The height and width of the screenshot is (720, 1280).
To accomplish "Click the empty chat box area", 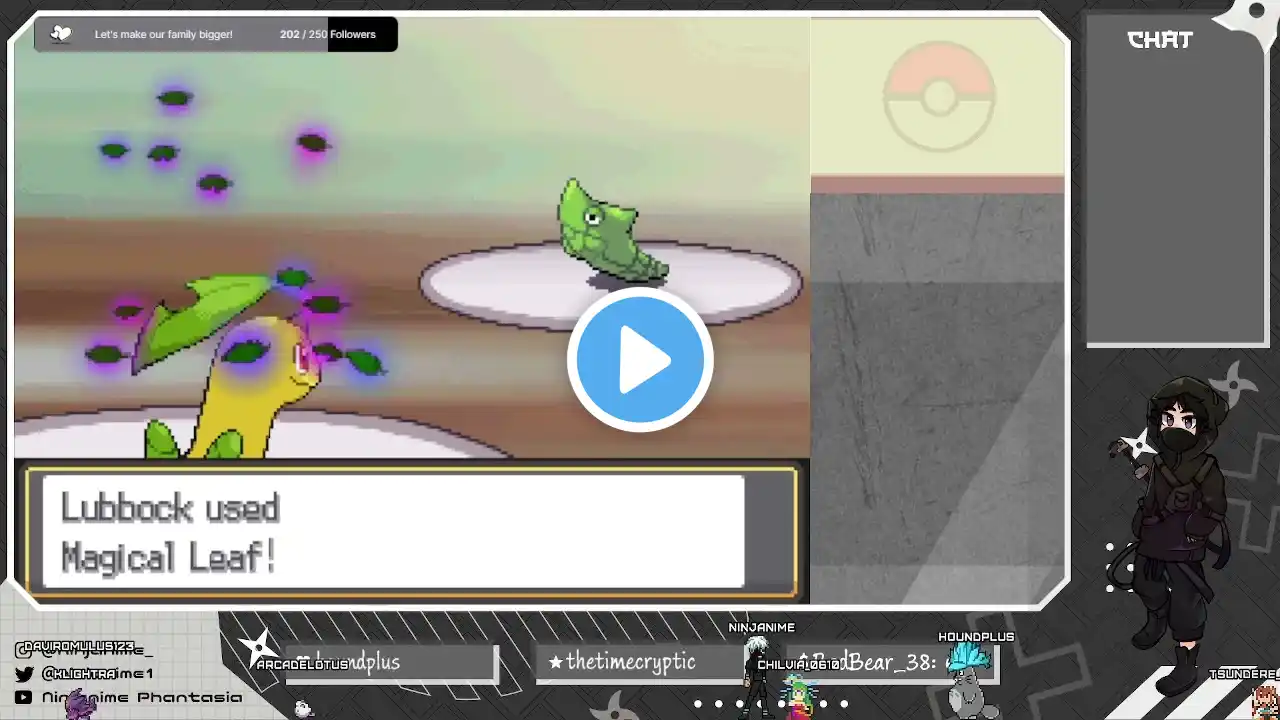I will (x=1175, y=200).
